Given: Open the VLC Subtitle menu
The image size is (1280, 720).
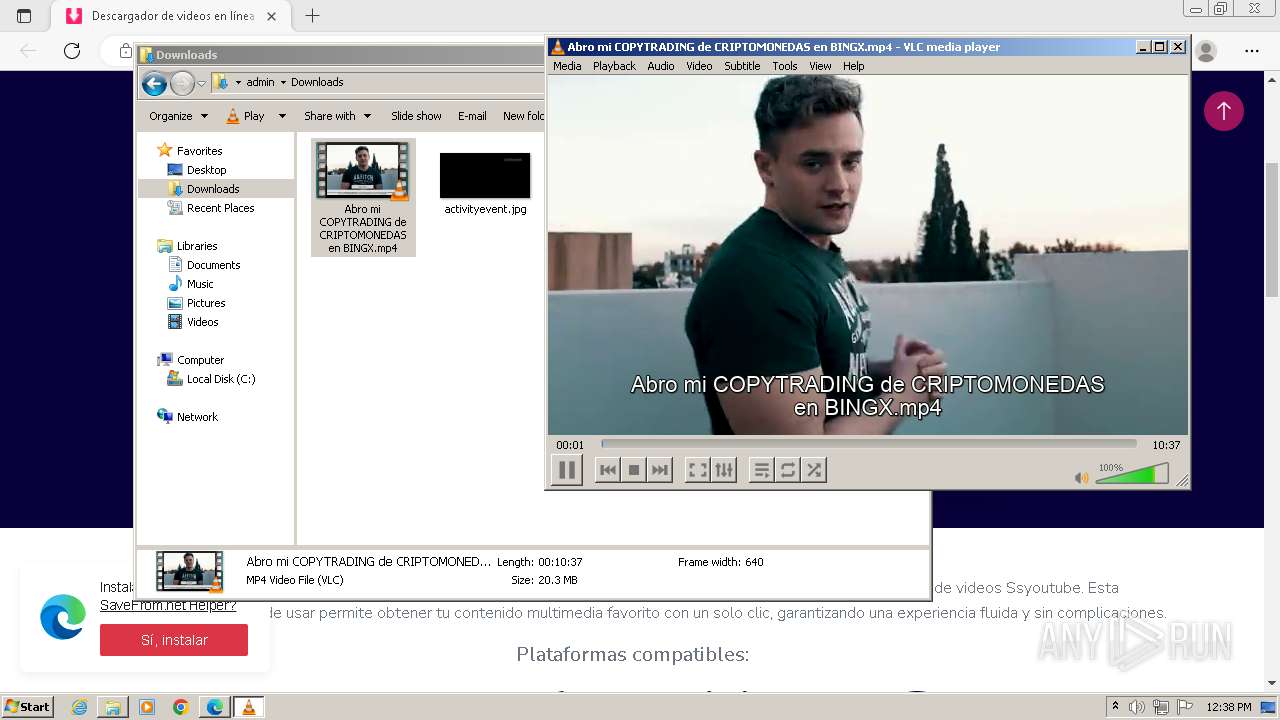Looking at the screenshot, I should pyautogui.click(x=742, y=66).
